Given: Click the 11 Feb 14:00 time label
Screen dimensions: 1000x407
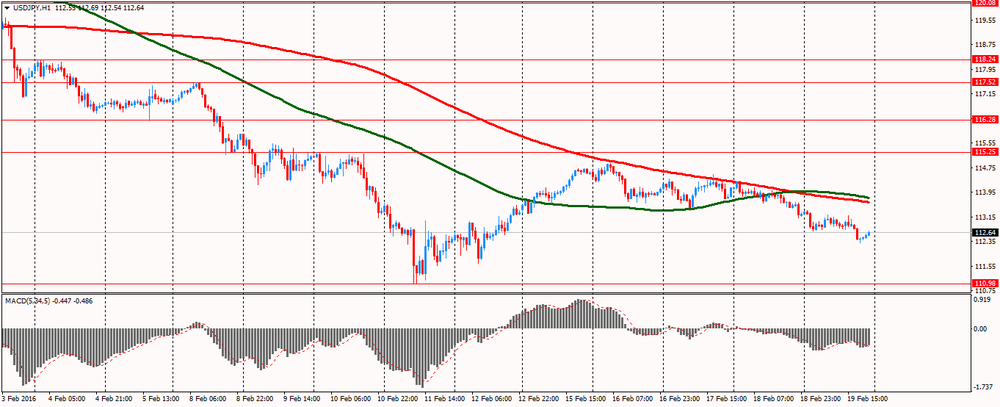Looking at the screenshot, I should point(444,397).
